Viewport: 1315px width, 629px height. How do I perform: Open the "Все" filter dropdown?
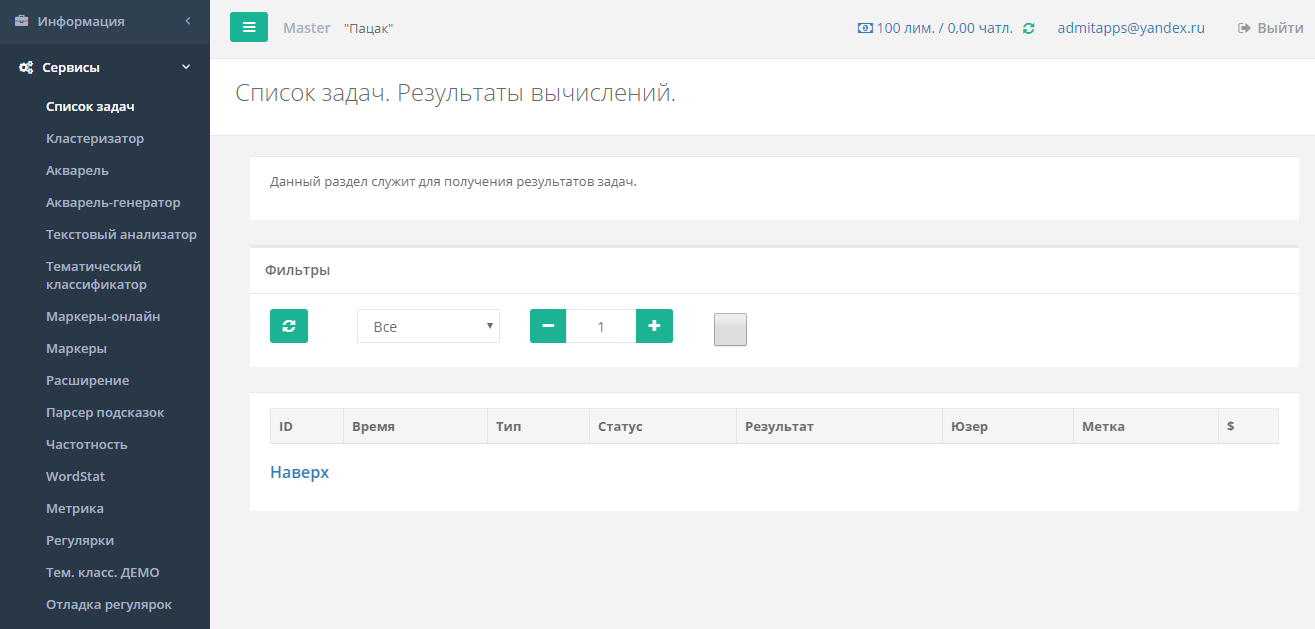click(x=428, y=326)
